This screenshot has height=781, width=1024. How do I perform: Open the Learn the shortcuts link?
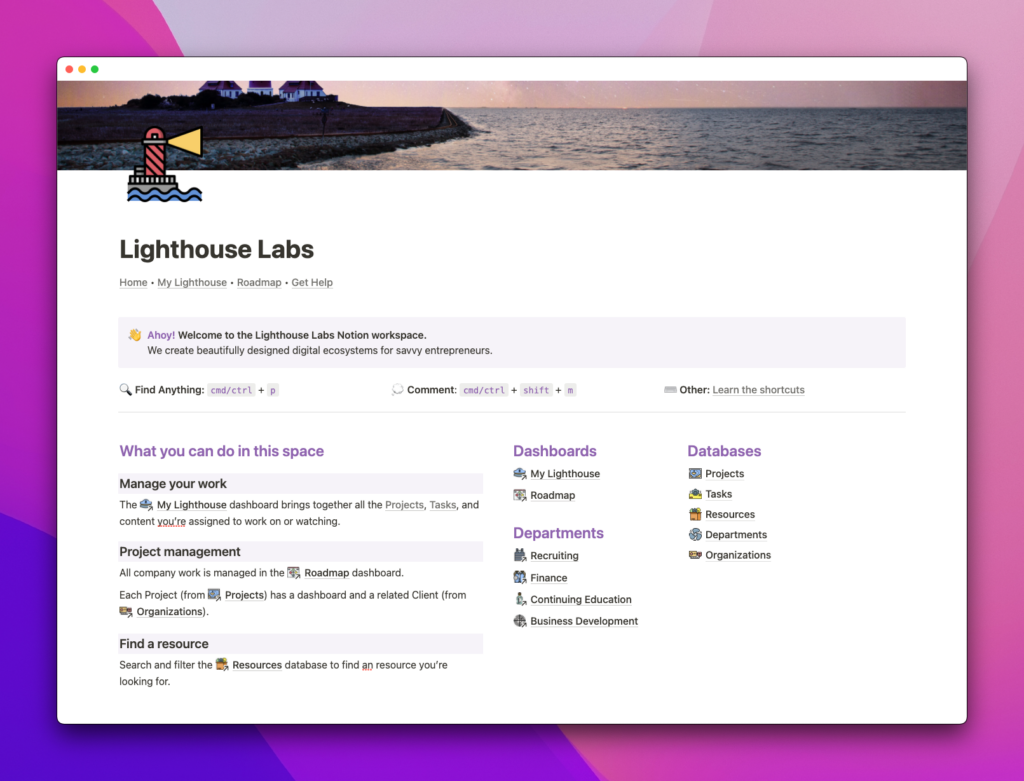pyautogui.click(x=758, y=390)
